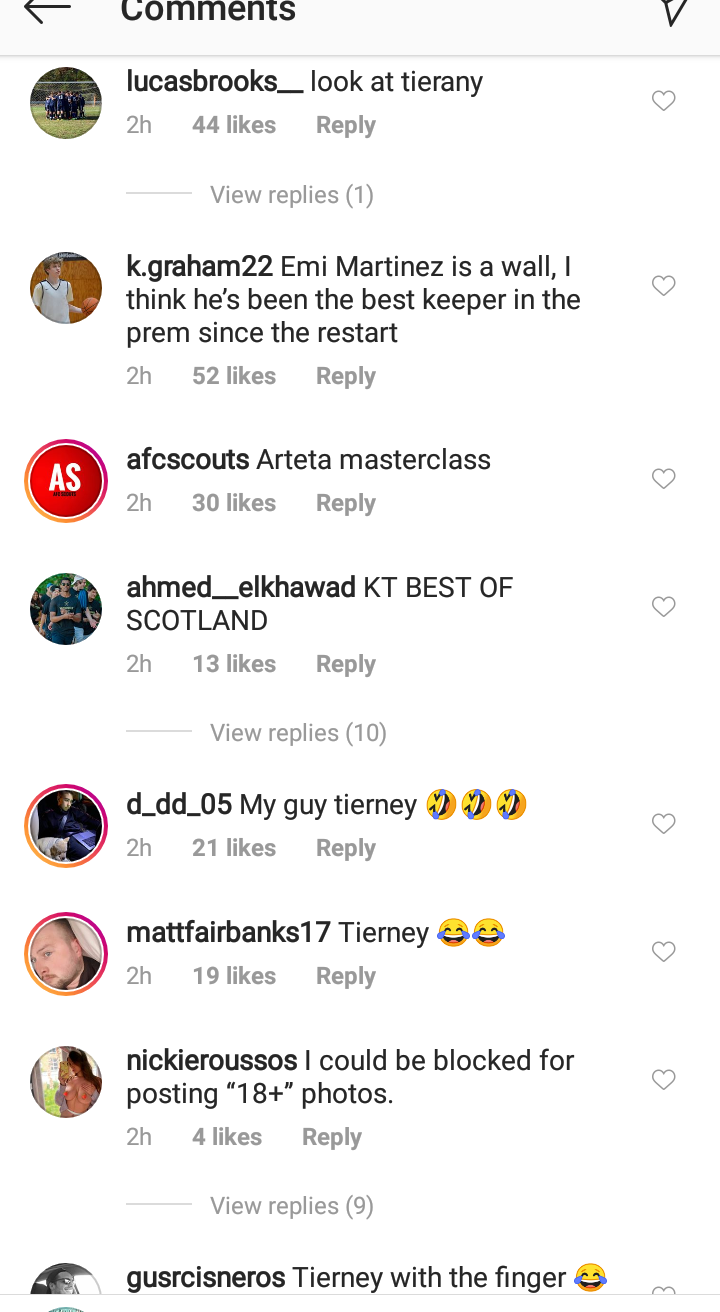Expand View replies (1) under lucasbrooks__
Viewport: 720px width, 1312px height.
click(x=292, y=194)
